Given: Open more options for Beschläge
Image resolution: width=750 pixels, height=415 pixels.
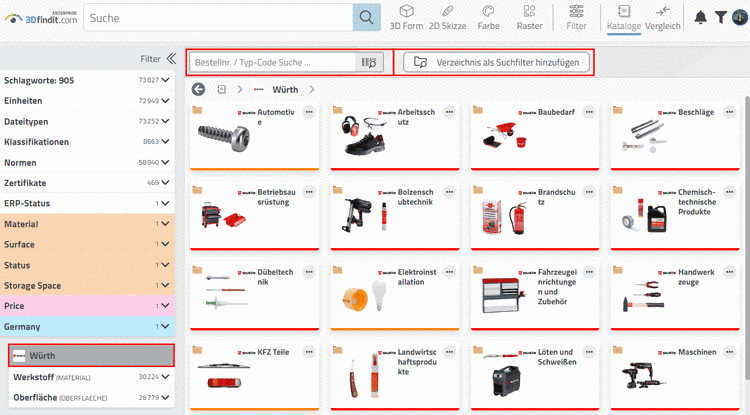Looking at the screenshot, I should (729, 112).
